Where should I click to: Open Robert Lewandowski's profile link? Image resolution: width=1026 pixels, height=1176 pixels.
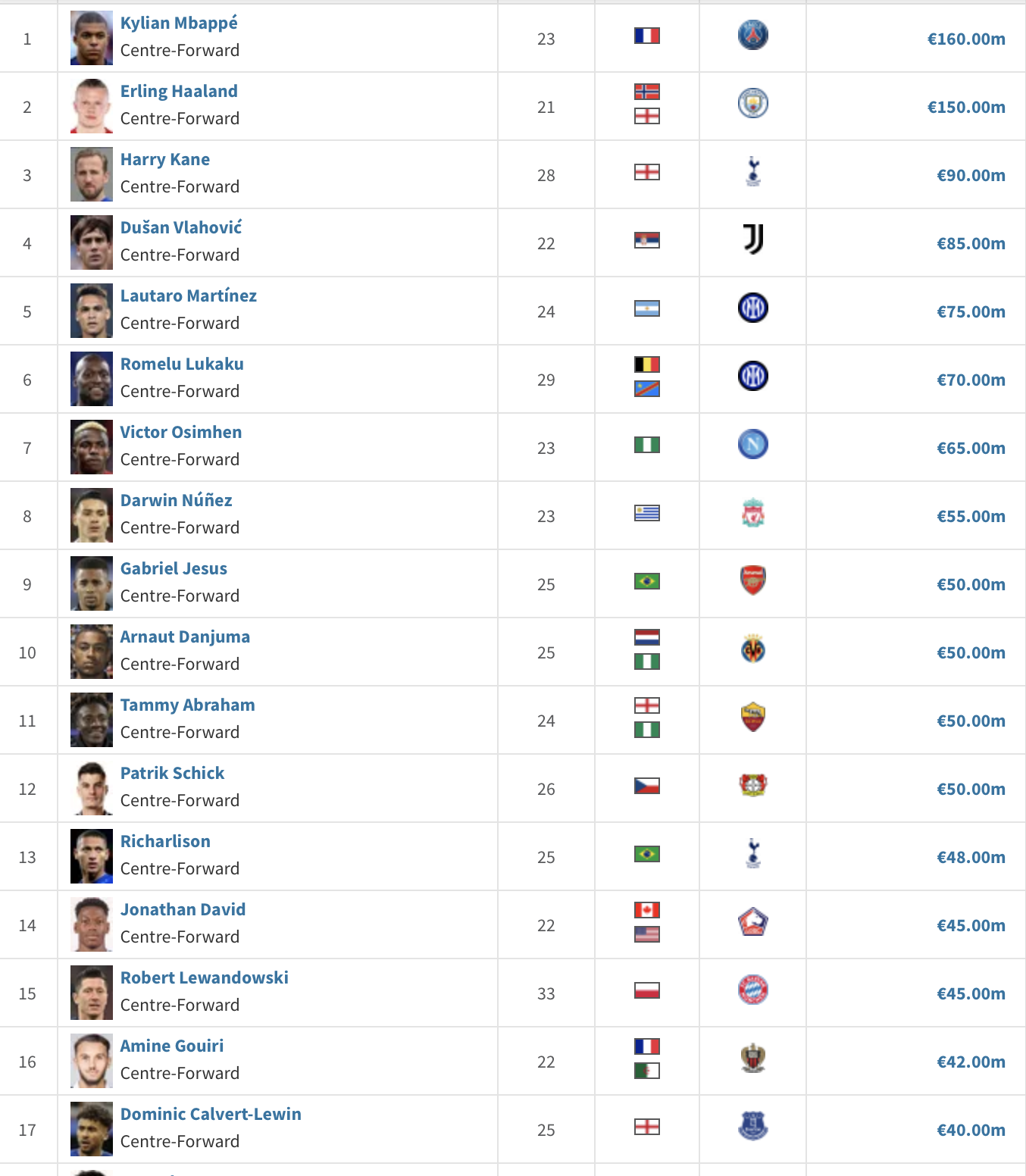[204, 977]
